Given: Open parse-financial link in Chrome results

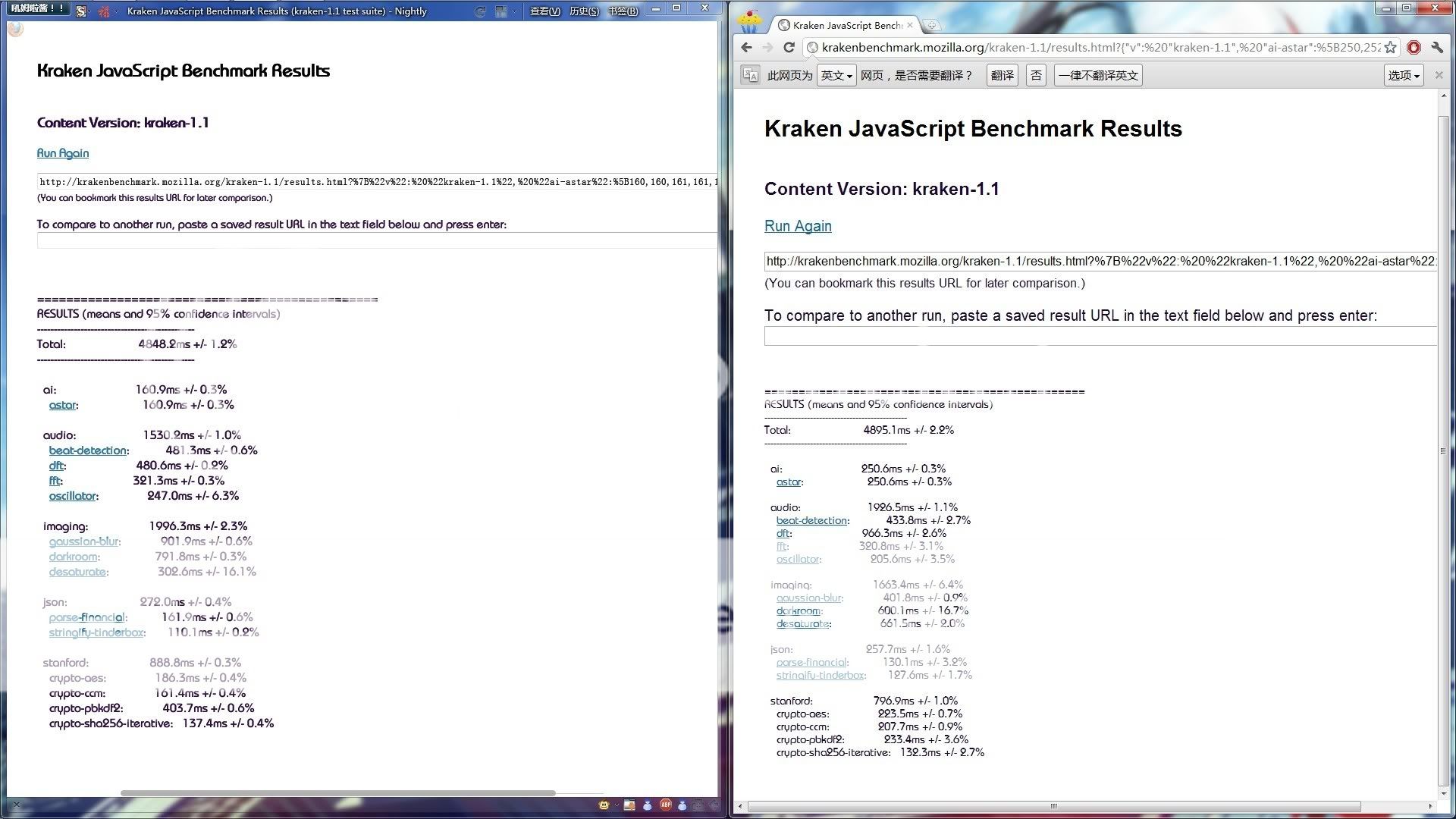Looking at the screenshot, I should [812, 662].
